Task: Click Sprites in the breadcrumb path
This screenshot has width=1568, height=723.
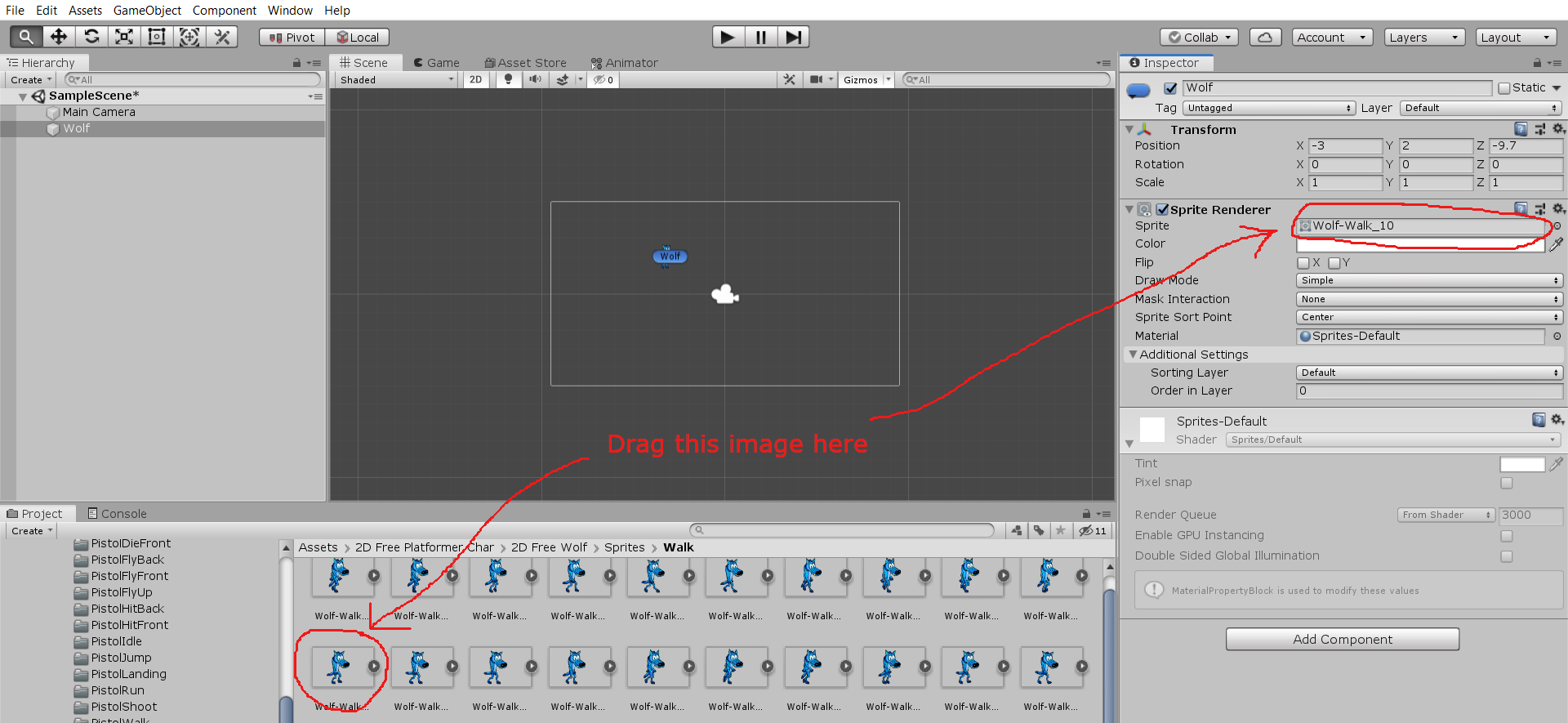Action: [x=625, y=547]
